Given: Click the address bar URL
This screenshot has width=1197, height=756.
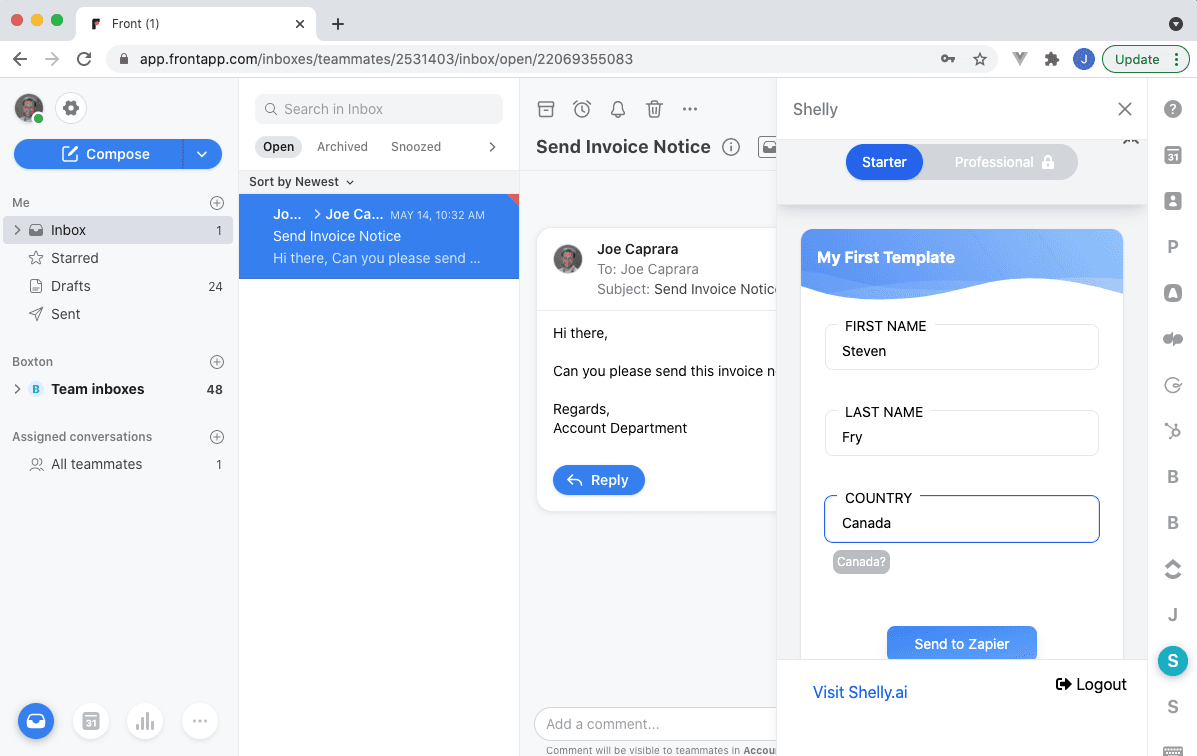Looking at the screenshot, I should point(386,59).
